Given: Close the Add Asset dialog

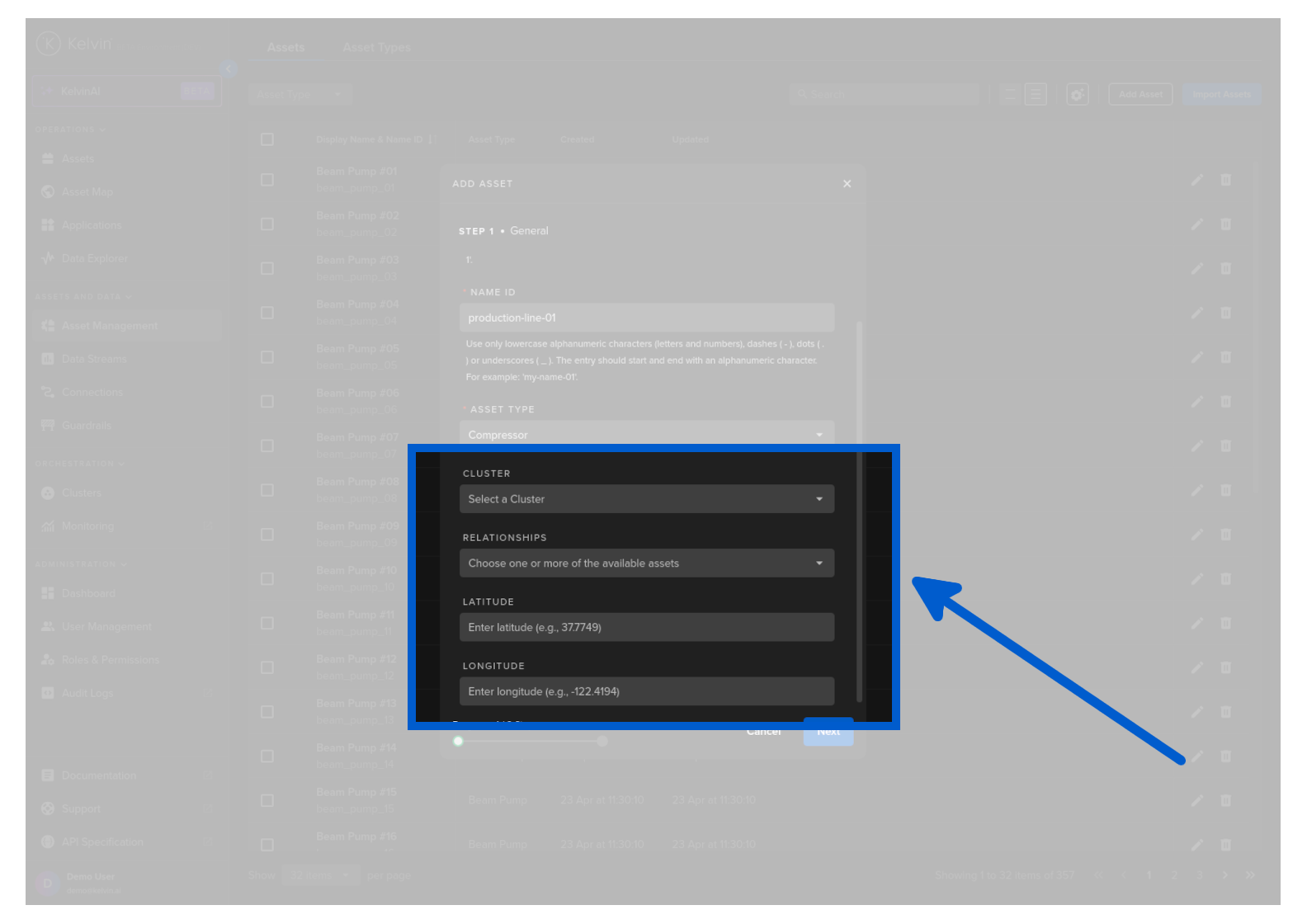Looking at the screenshot, I should (847, 184).
